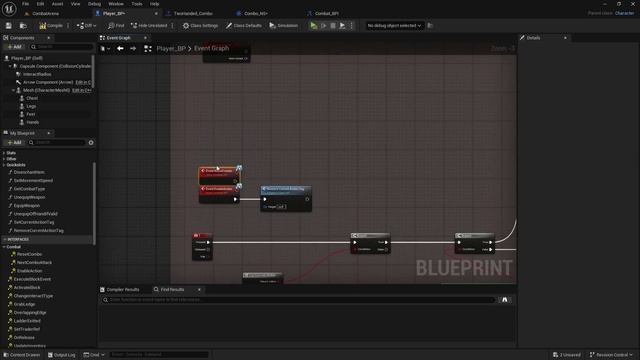Viewport: 640px width, 360px height.
Task: Compile the blueprint
Action: 51,25
